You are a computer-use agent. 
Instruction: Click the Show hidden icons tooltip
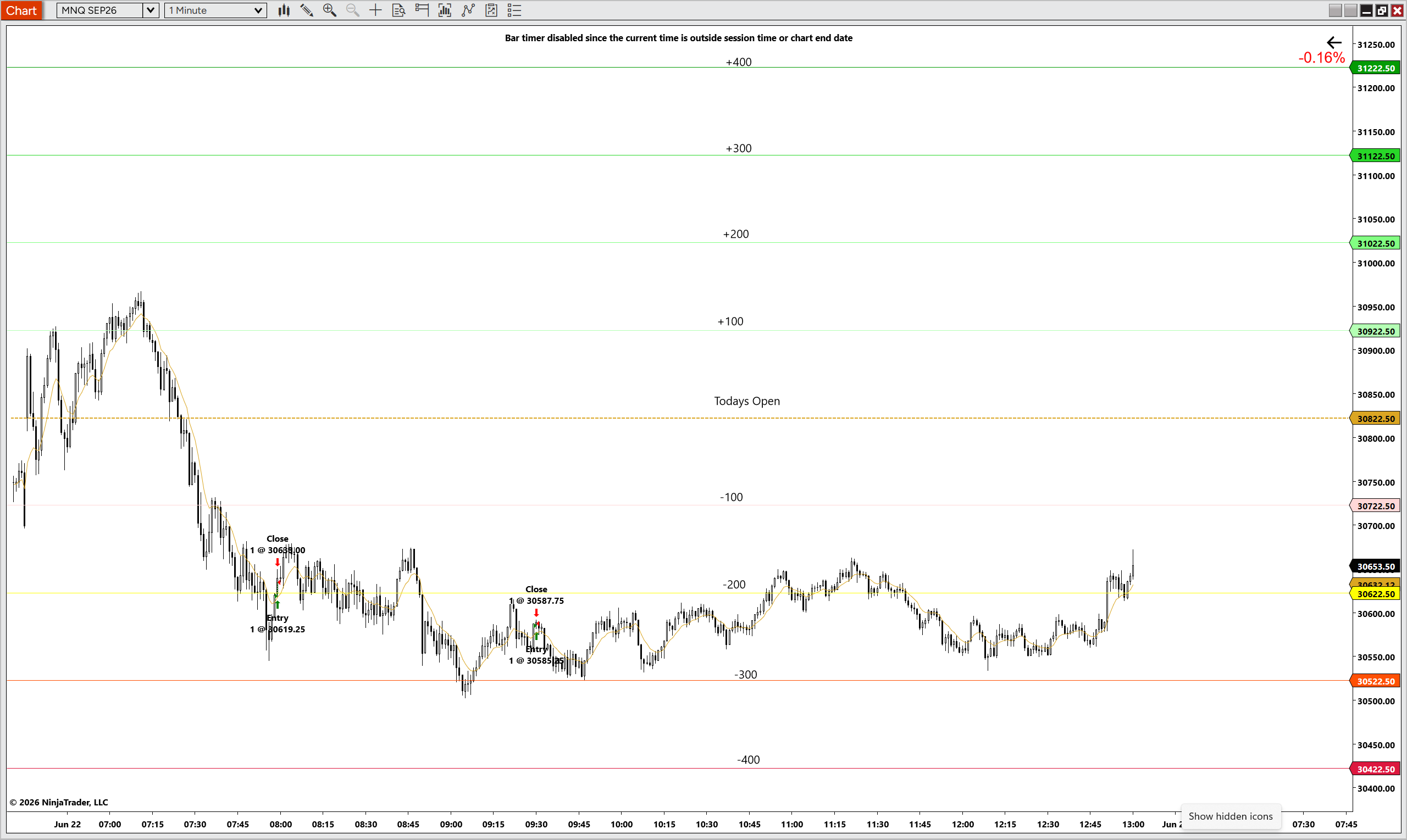click(x=1231, y=816)
